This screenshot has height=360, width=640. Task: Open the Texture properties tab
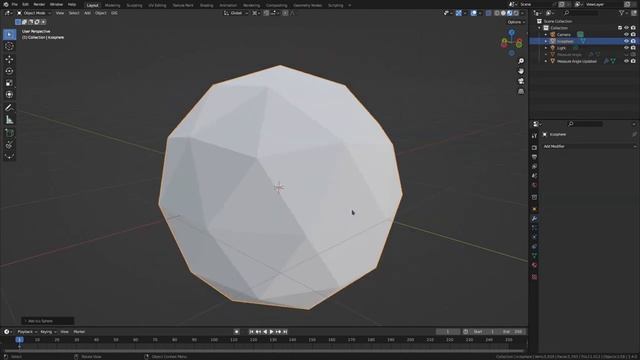(534, 277)
